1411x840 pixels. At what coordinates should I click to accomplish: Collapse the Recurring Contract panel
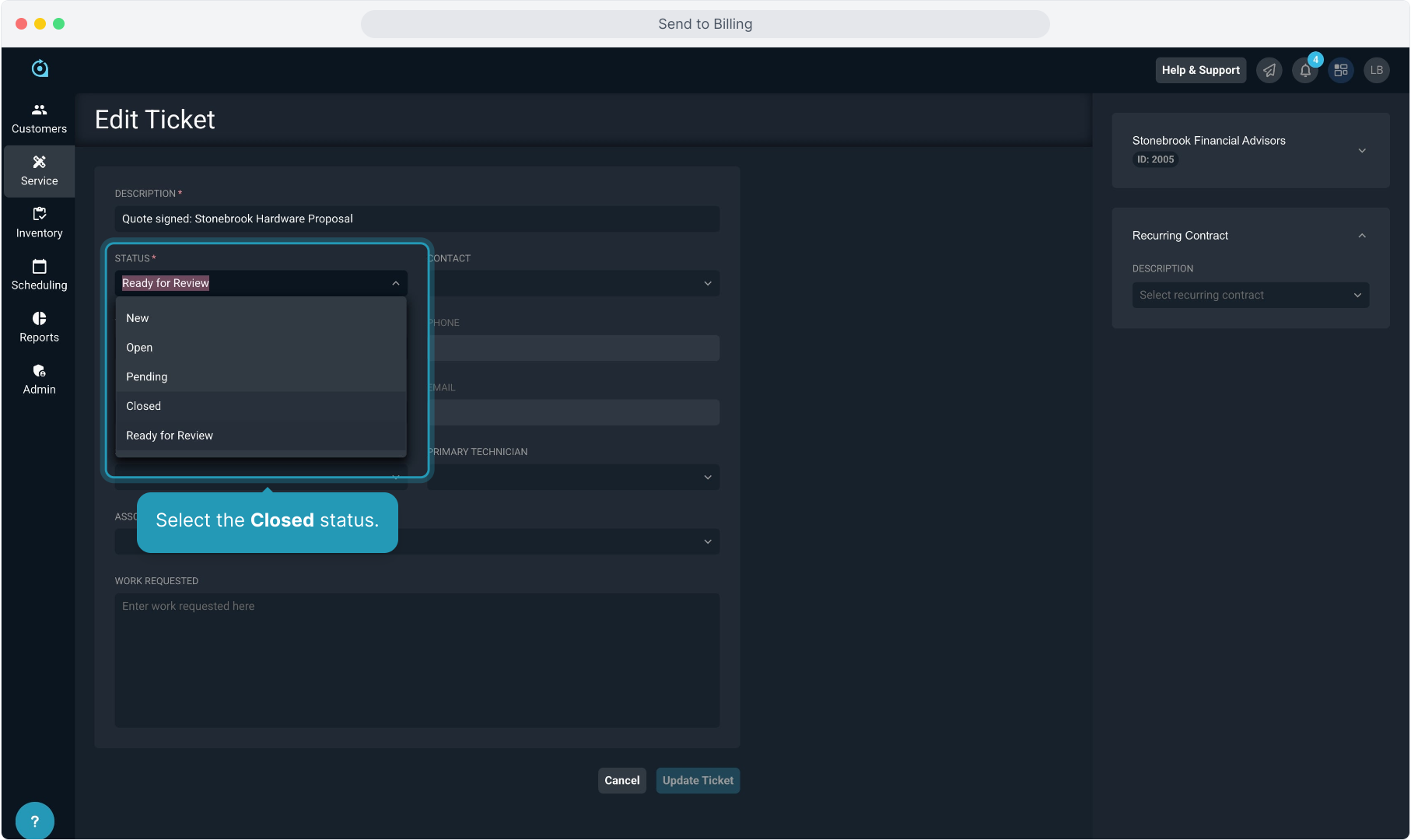(x=1361, y=236)
